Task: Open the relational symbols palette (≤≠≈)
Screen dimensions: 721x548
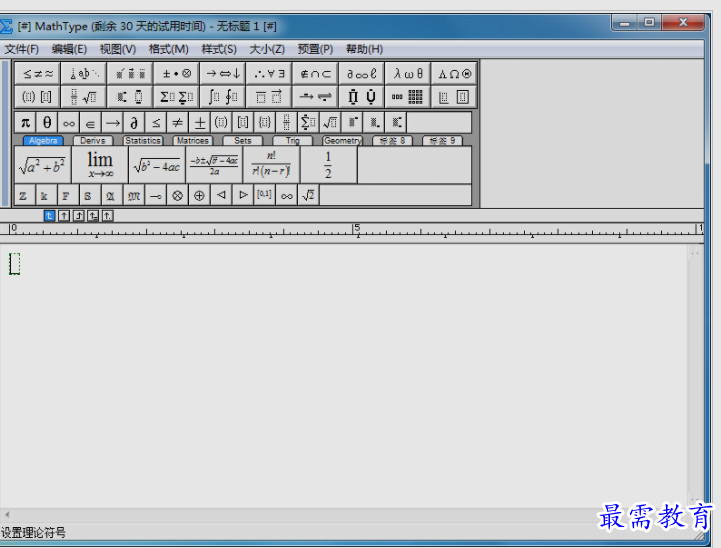Action: point(38,74)
